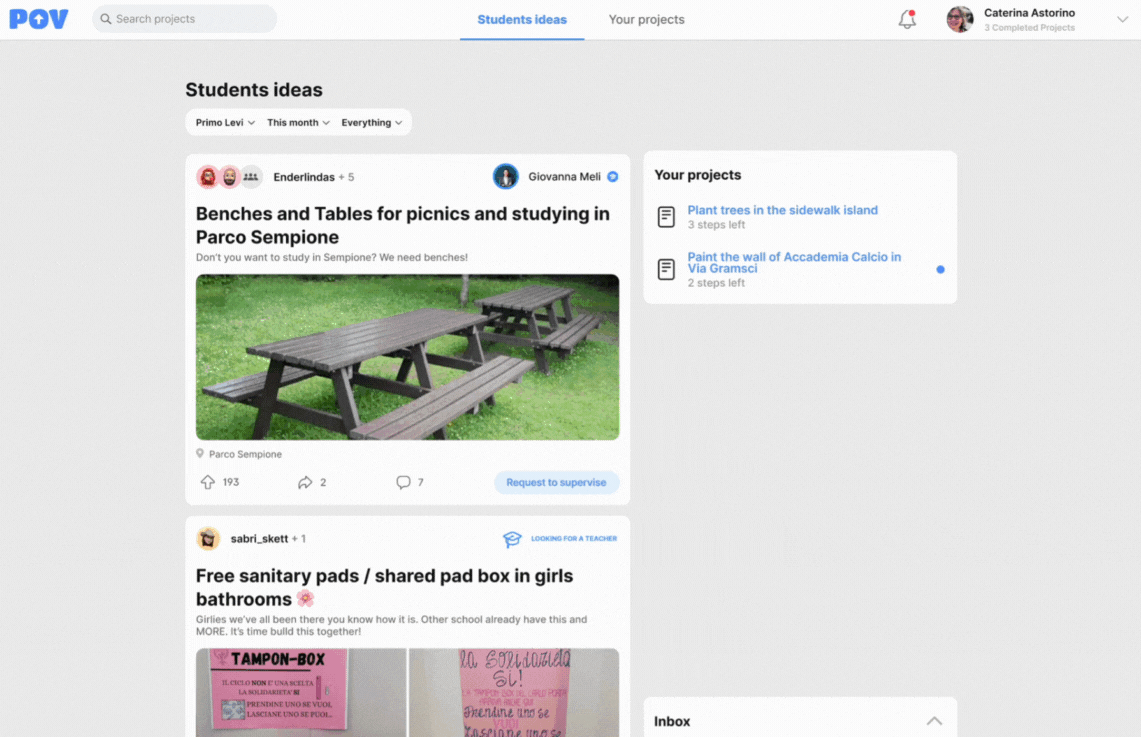Viewport: 1141px width, 737px height.
Task: Select the Students ideas tab
Action: (x=522, y=20)
